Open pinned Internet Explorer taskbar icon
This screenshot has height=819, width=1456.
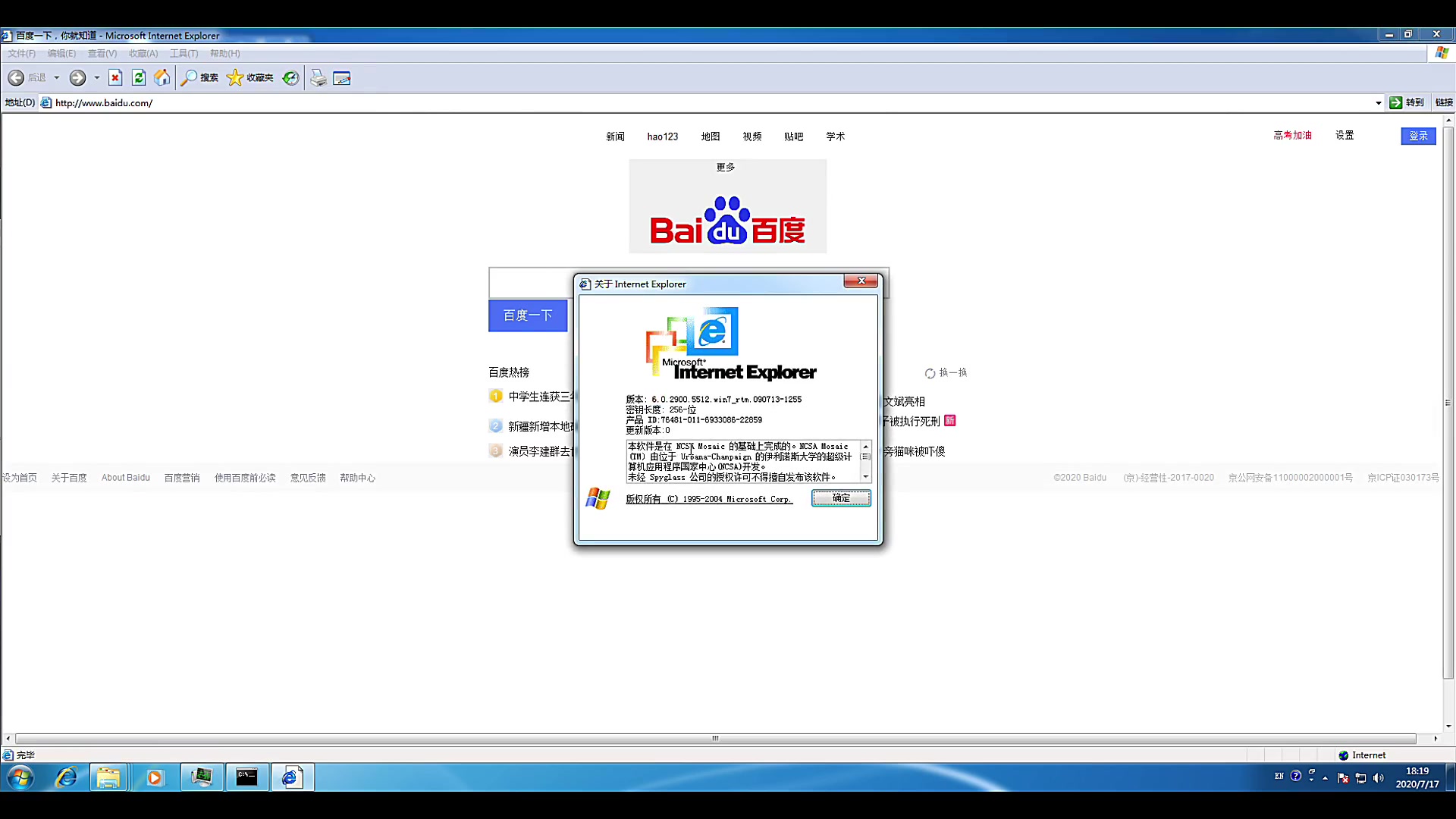pyautogui.click(x=66, y=777)
